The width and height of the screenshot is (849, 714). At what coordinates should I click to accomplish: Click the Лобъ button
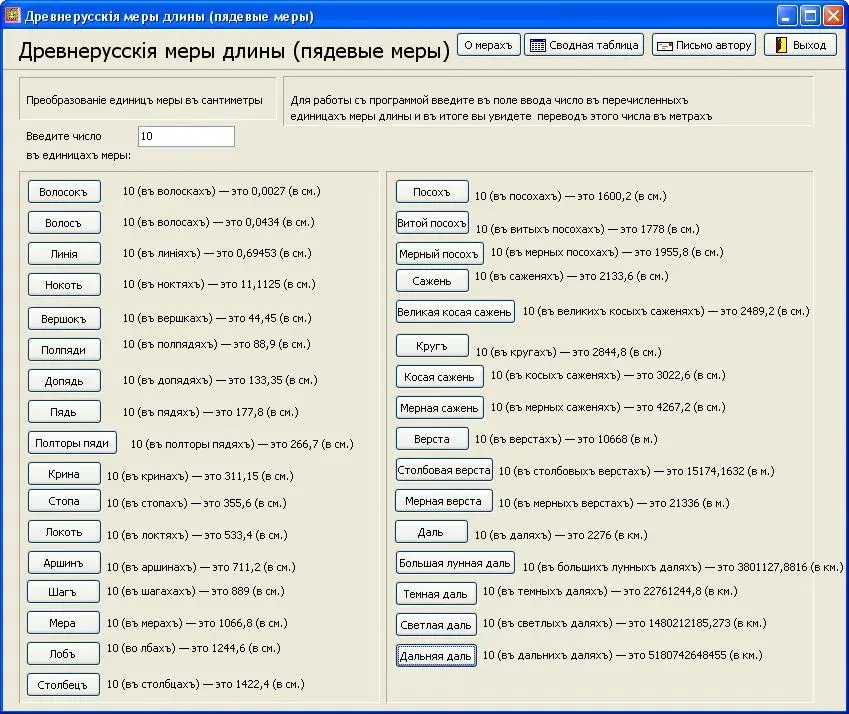pos(63,653)
